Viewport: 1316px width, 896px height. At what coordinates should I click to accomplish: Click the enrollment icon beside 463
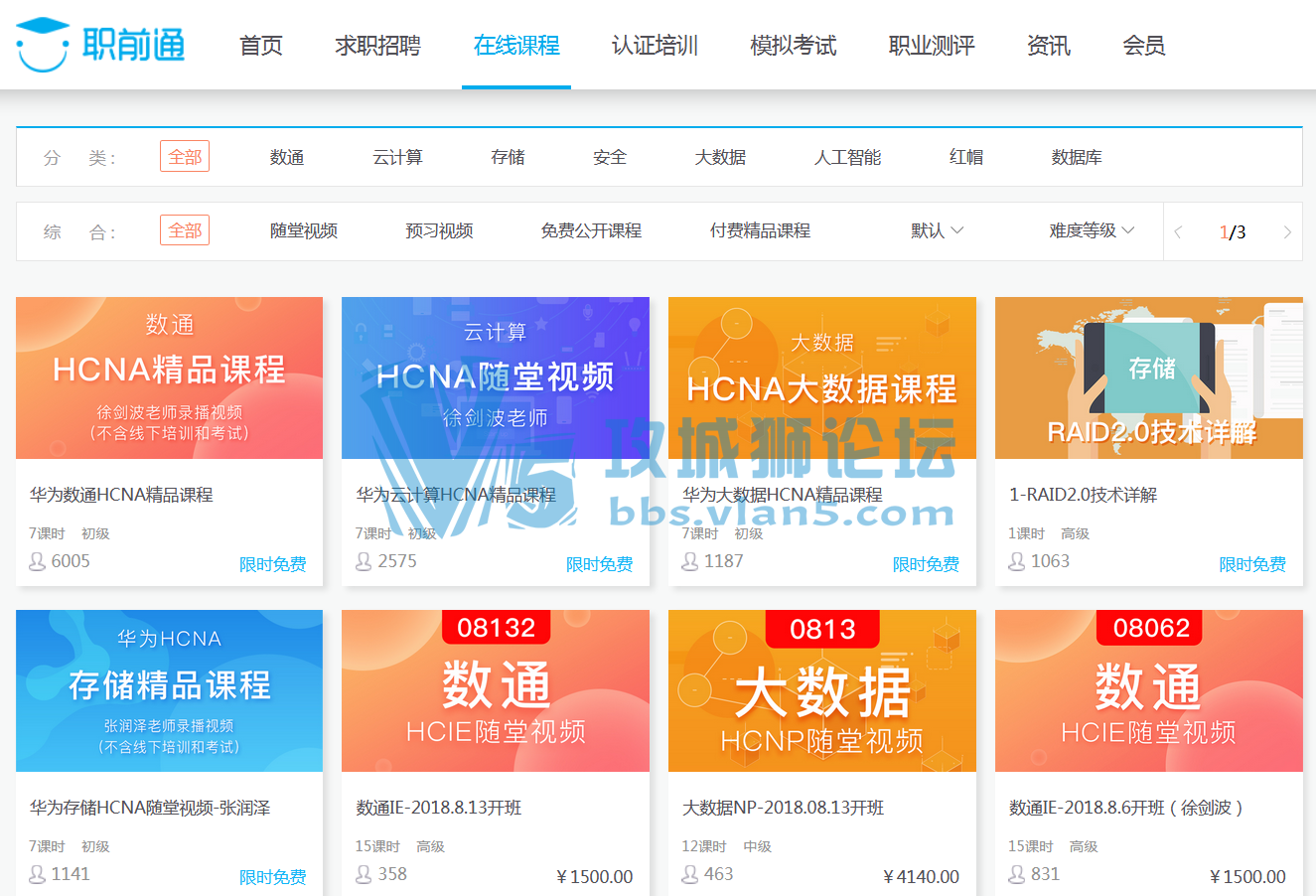coord(690,875)
